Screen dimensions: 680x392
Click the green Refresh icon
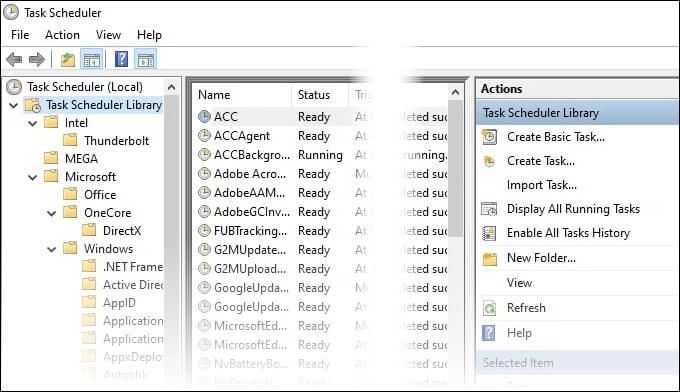[x=489, y=308]
